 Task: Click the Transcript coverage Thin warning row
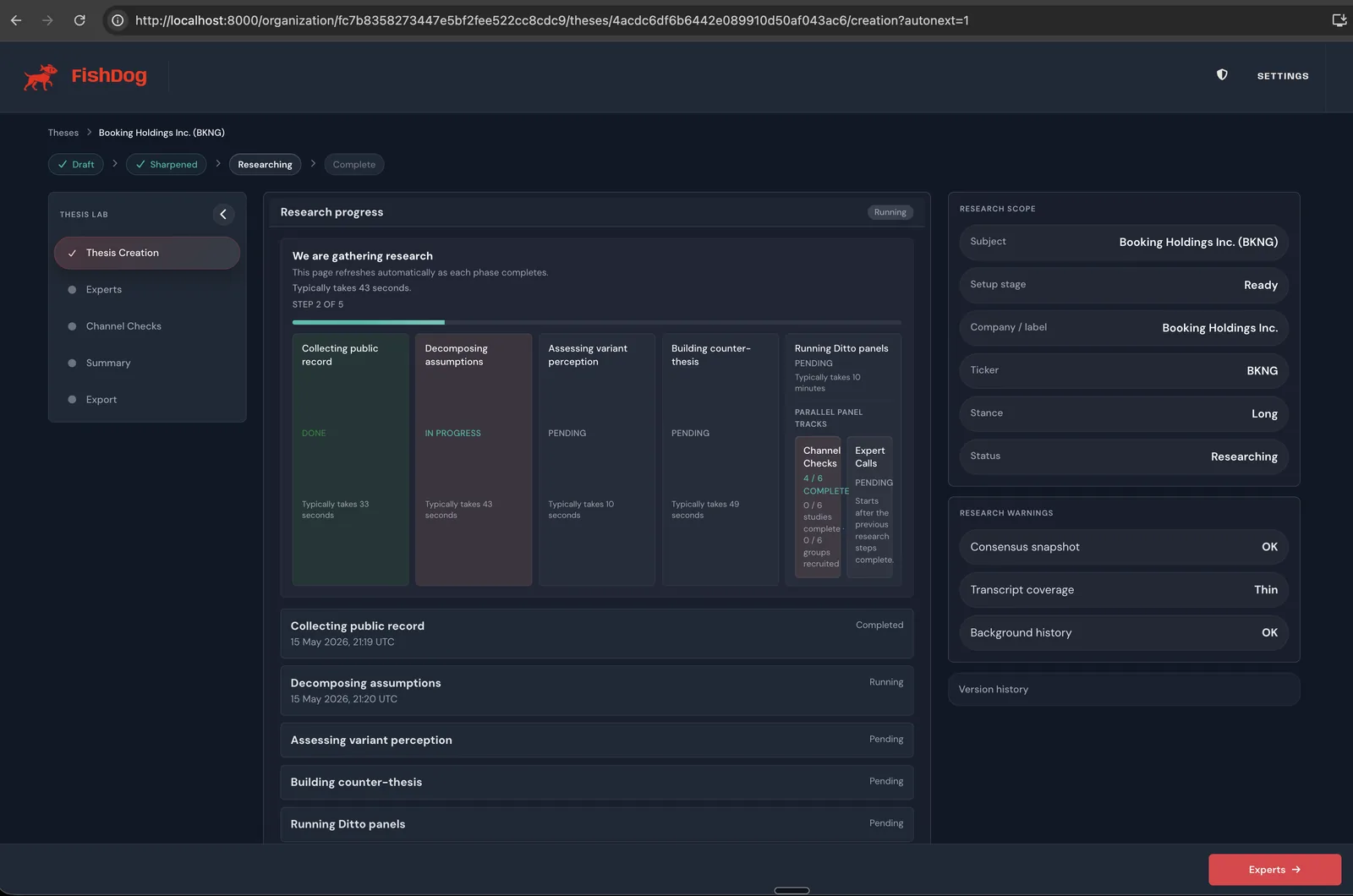click(x=1124, y=590)
